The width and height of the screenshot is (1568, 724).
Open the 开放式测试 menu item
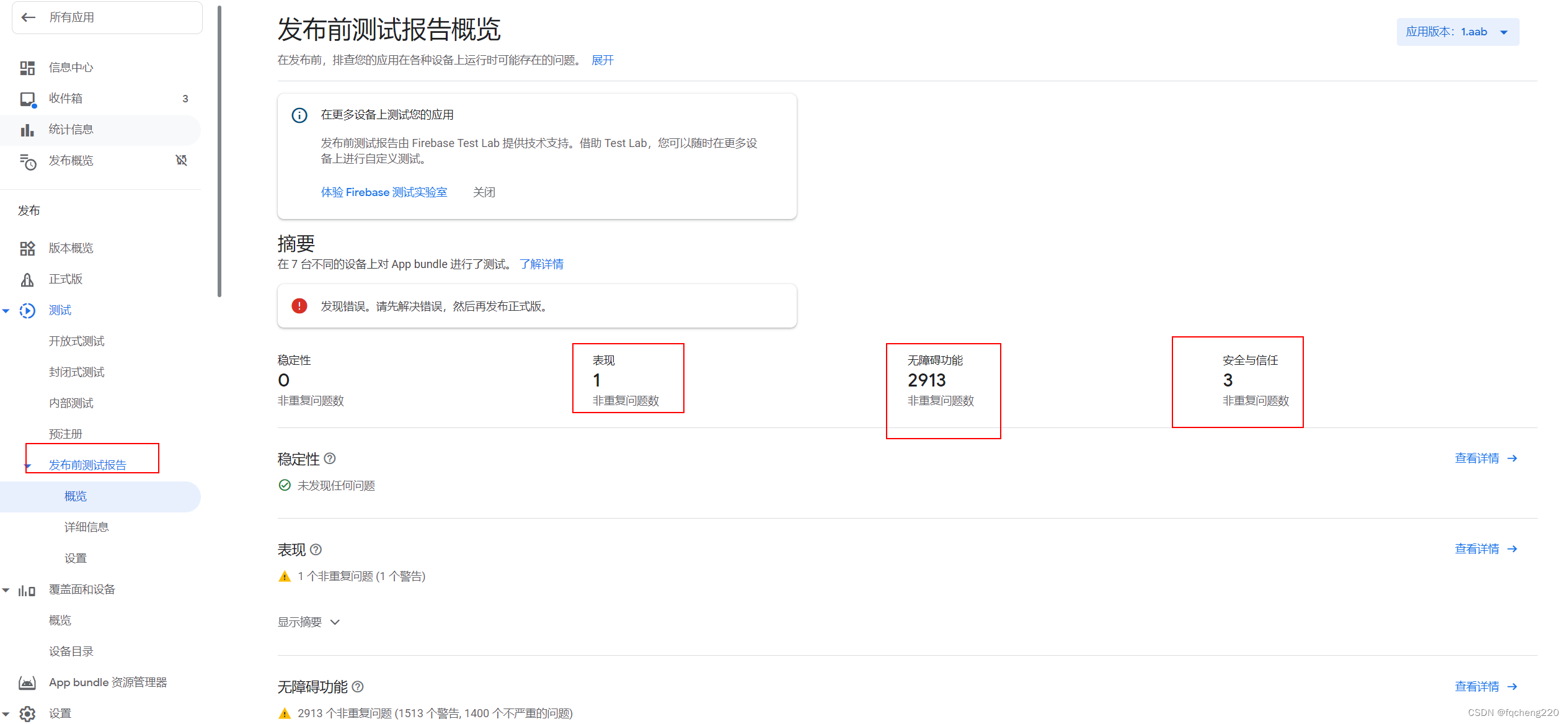tap(76, 341)
